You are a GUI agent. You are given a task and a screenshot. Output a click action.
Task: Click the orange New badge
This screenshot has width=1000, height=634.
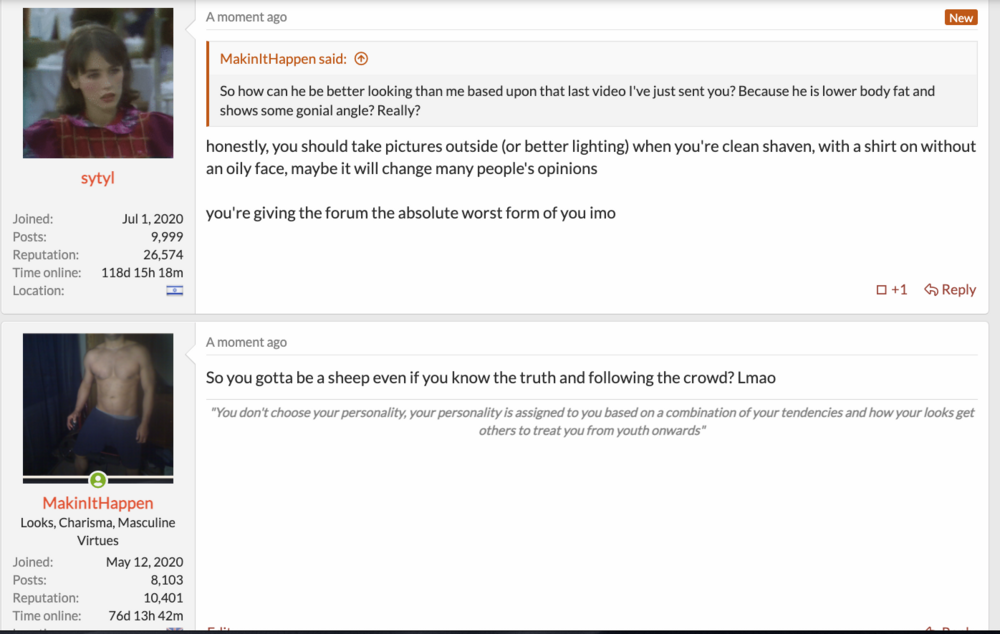point(961,17)
